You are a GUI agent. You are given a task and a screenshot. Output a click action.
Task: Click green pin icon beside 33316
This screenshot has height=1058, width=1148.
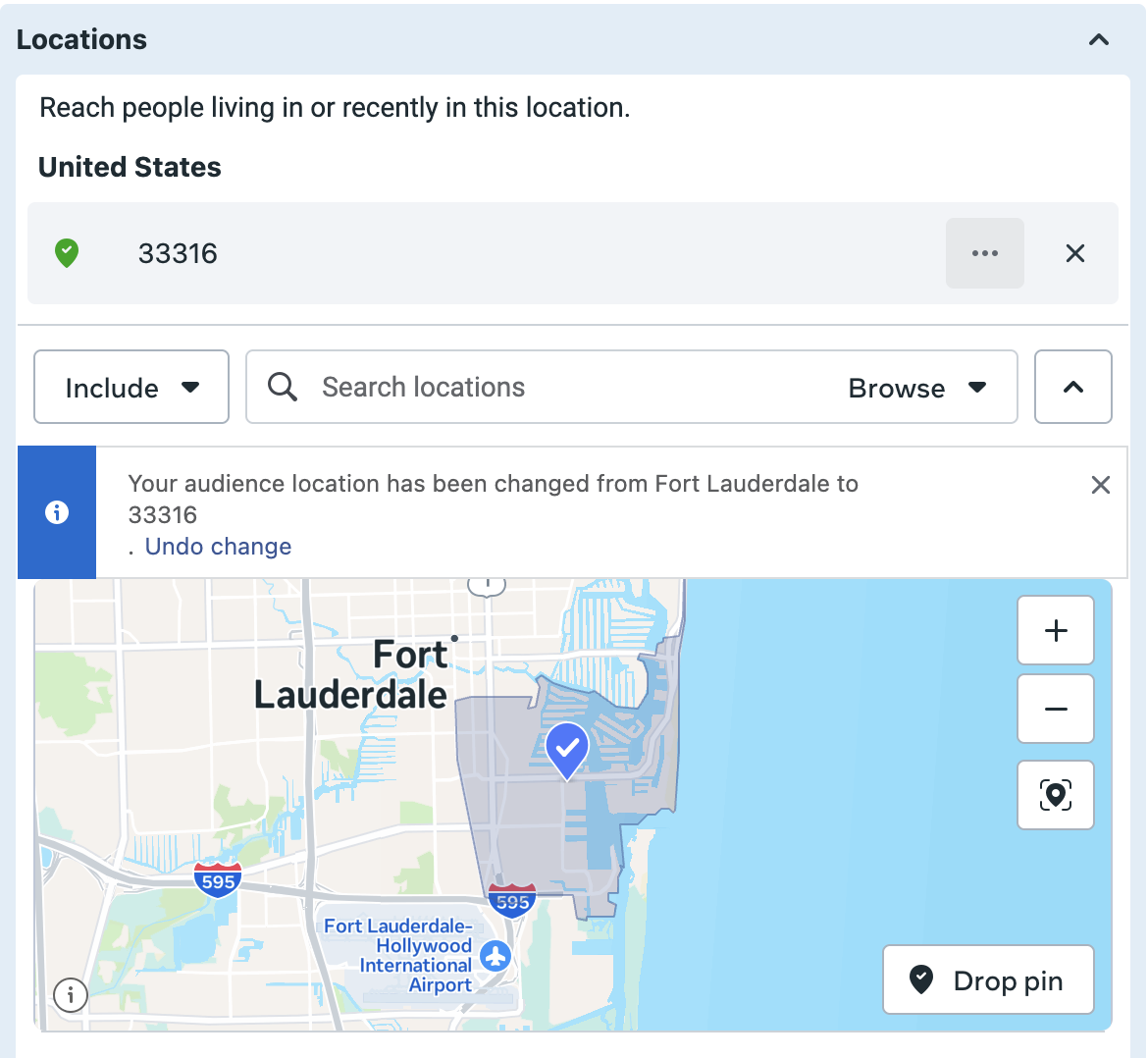click(x=67, y=253)
